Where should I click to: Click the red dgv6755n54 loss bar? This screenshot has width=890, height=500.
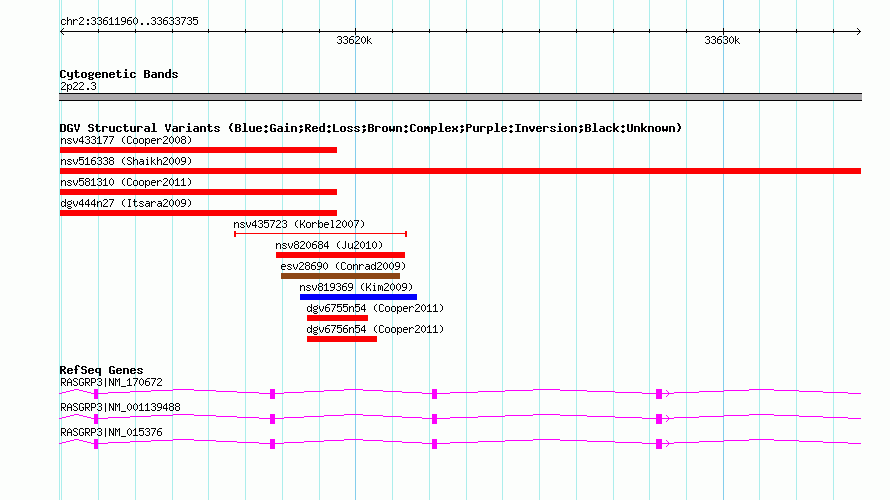pos(337,318)
